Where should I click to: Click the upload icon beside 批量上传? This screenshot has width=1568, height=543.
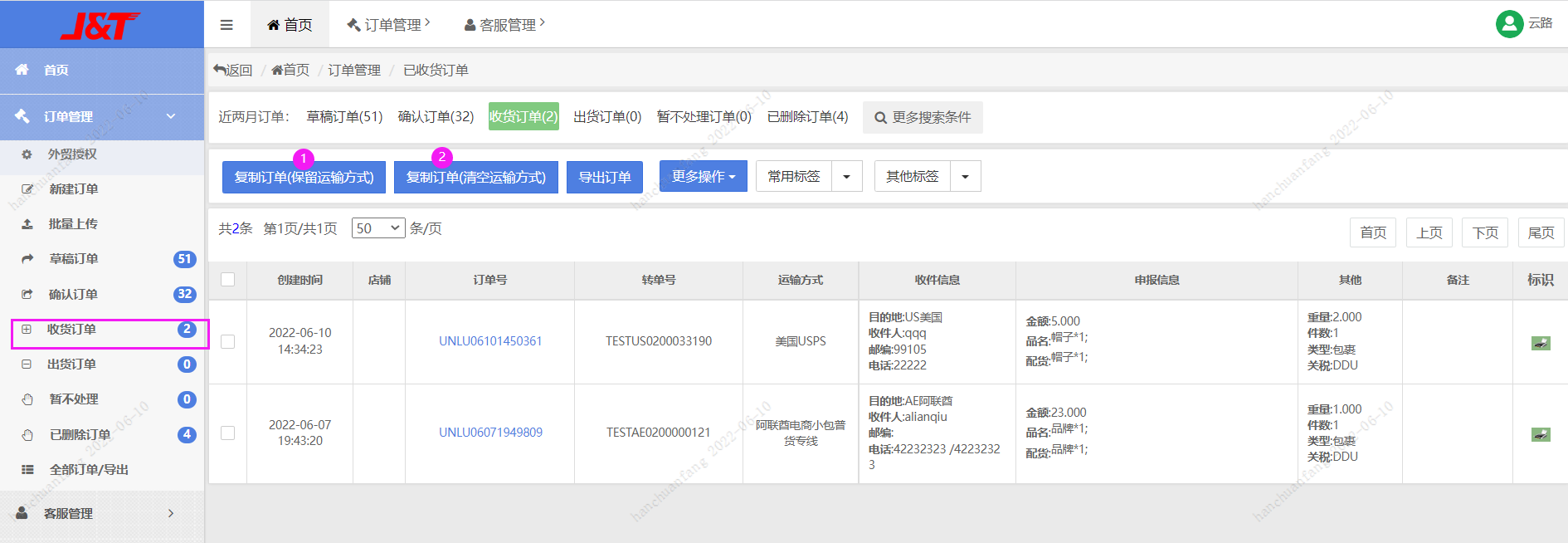pyautogui.click(x=27, y=224)
